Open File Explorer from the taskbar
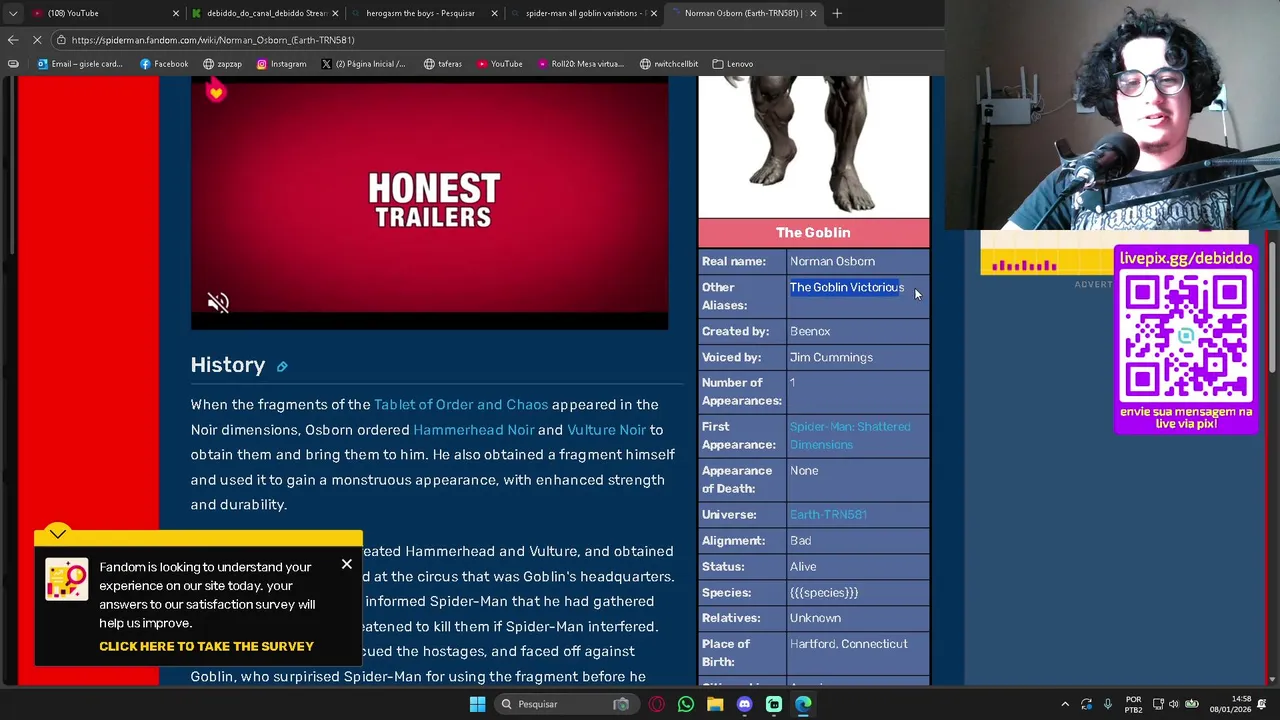The height and width of the screenshot is (720, 1280). point(715,704)
